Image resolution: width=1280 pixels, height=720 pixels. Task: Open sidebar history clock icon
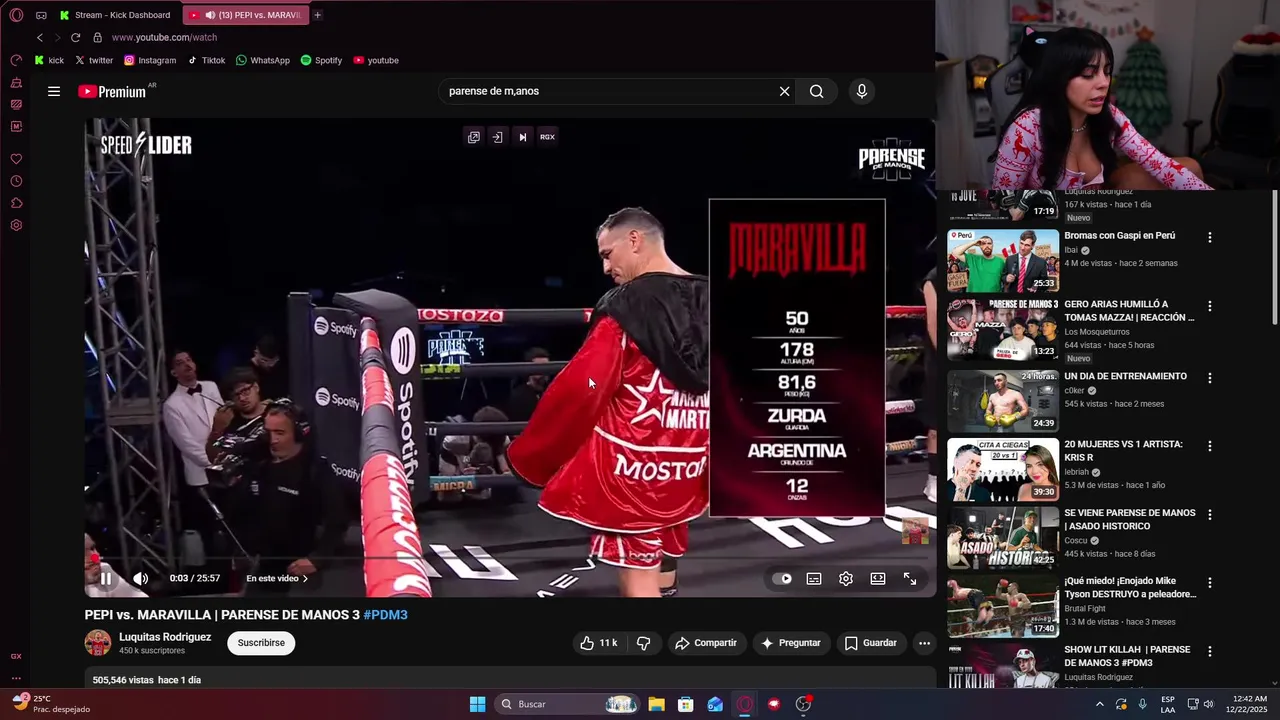point(16,181)
